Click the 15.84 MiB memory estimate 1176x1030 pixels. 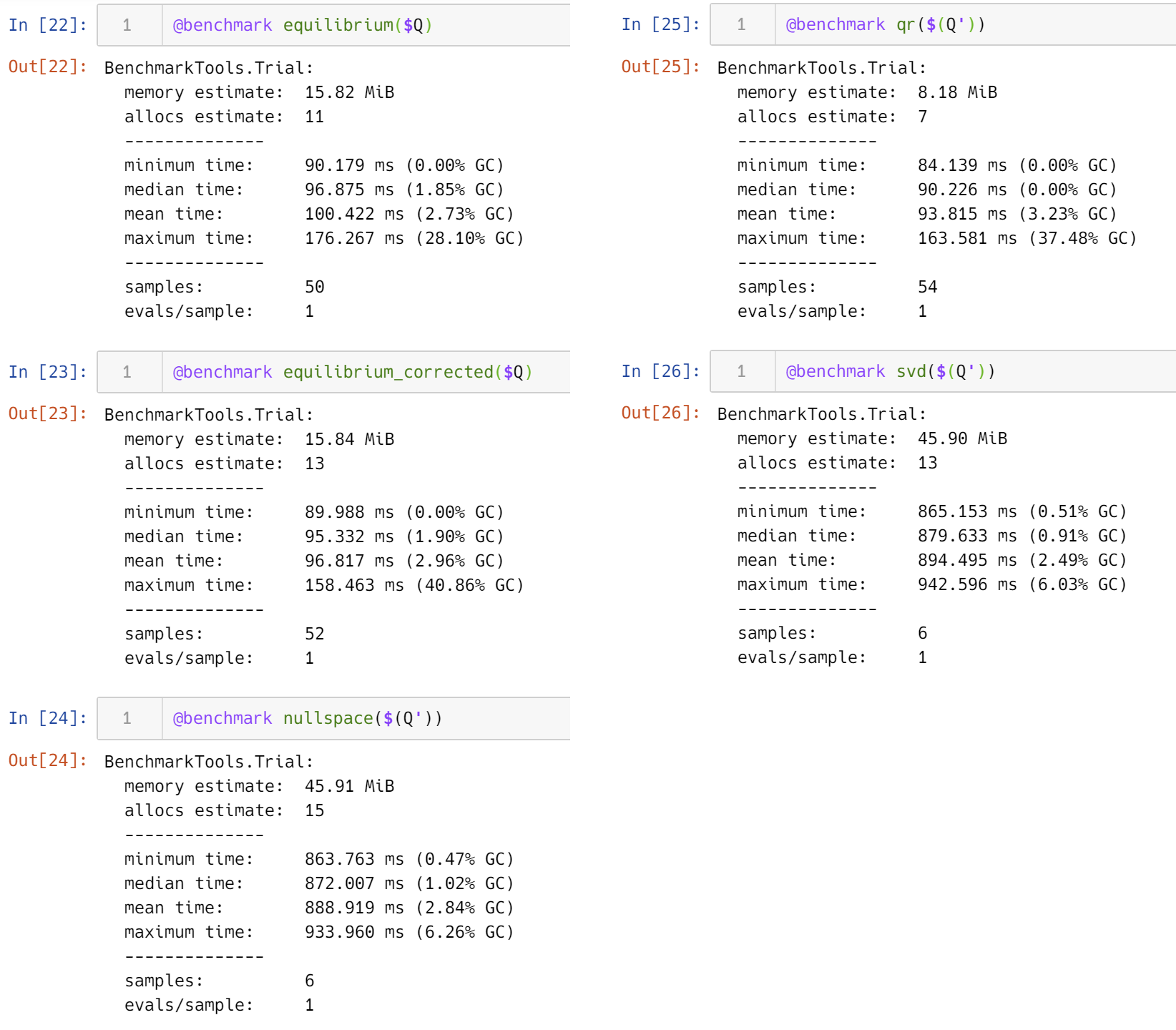tap(350, 439)
